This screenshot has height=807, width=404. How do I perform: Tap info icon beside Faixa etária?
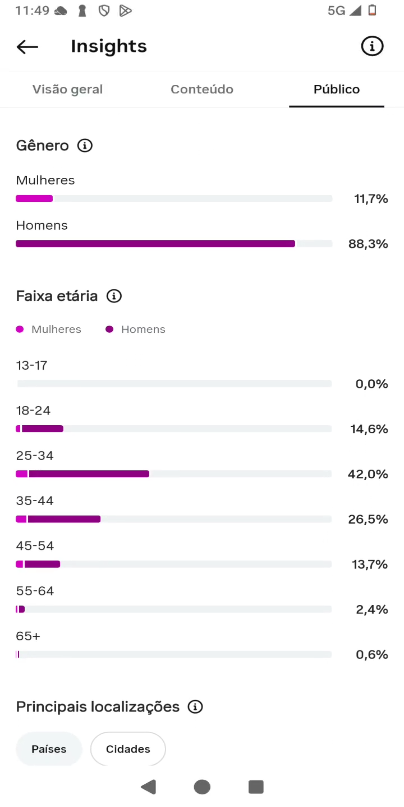coord(114,296)
